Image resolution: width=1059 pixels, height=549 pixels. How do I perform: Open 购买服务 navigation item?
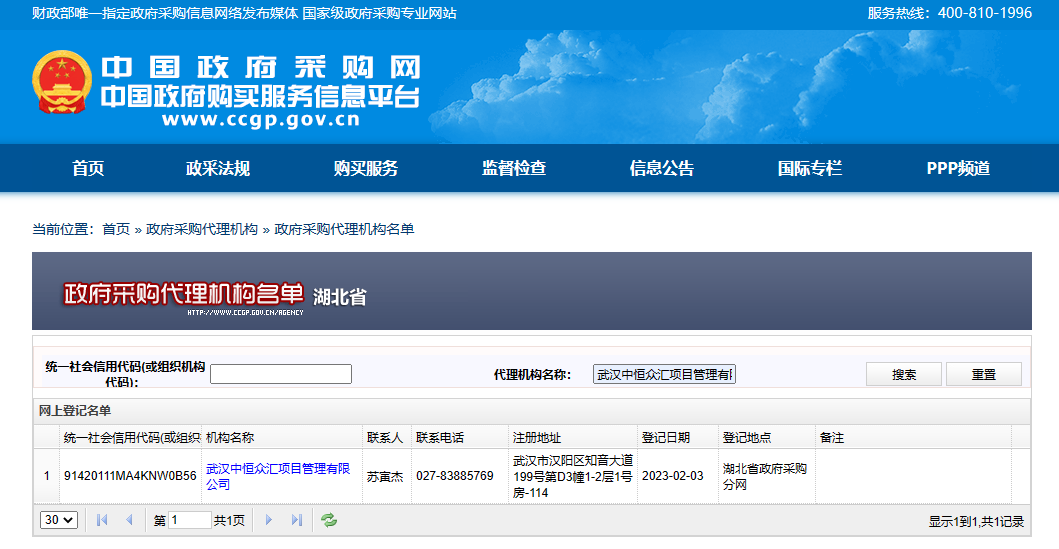coord(366,168)
